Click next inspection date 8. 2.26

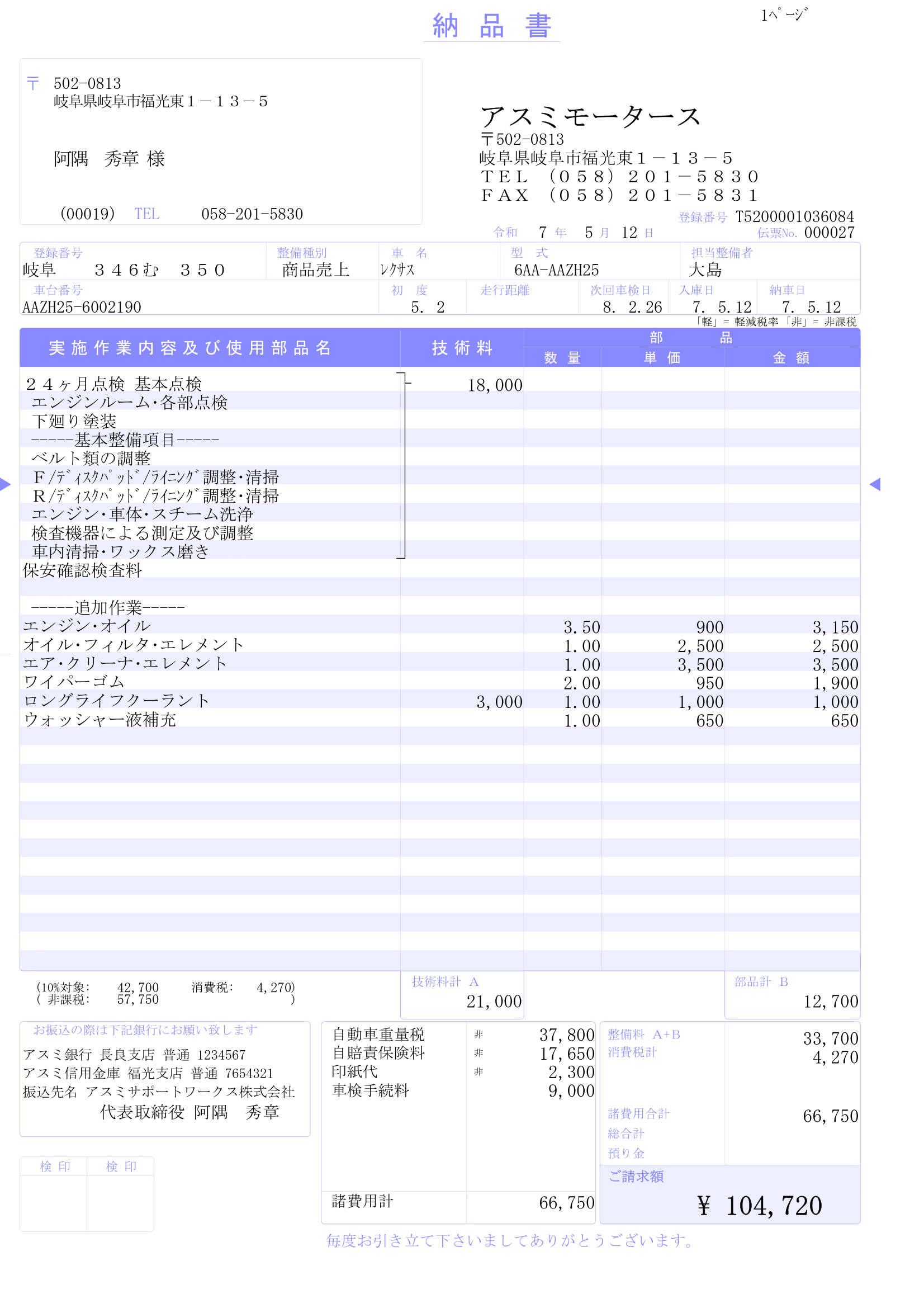point(632,308)
